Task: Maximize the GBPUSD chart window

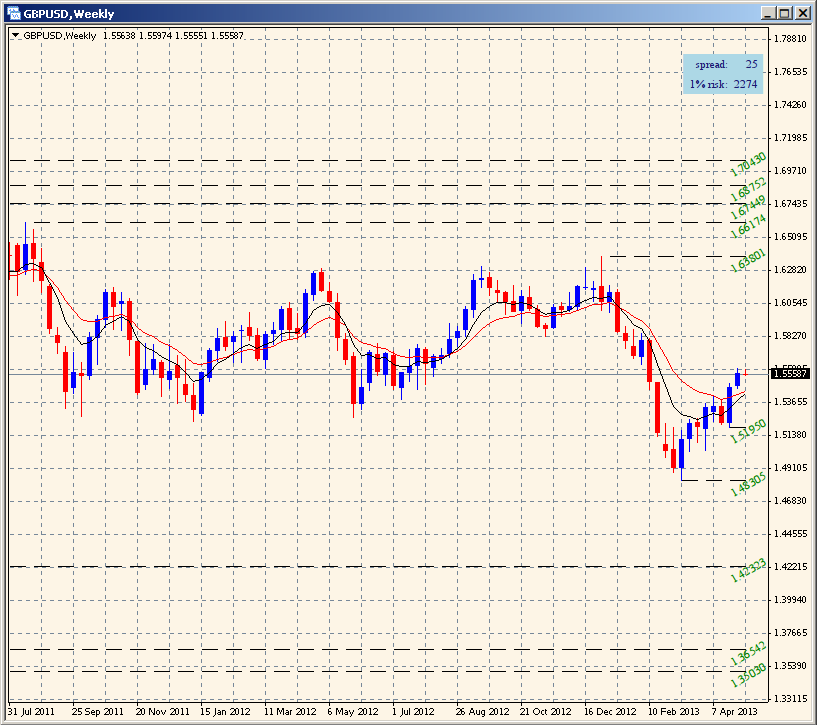Action: tap(784, 13)
